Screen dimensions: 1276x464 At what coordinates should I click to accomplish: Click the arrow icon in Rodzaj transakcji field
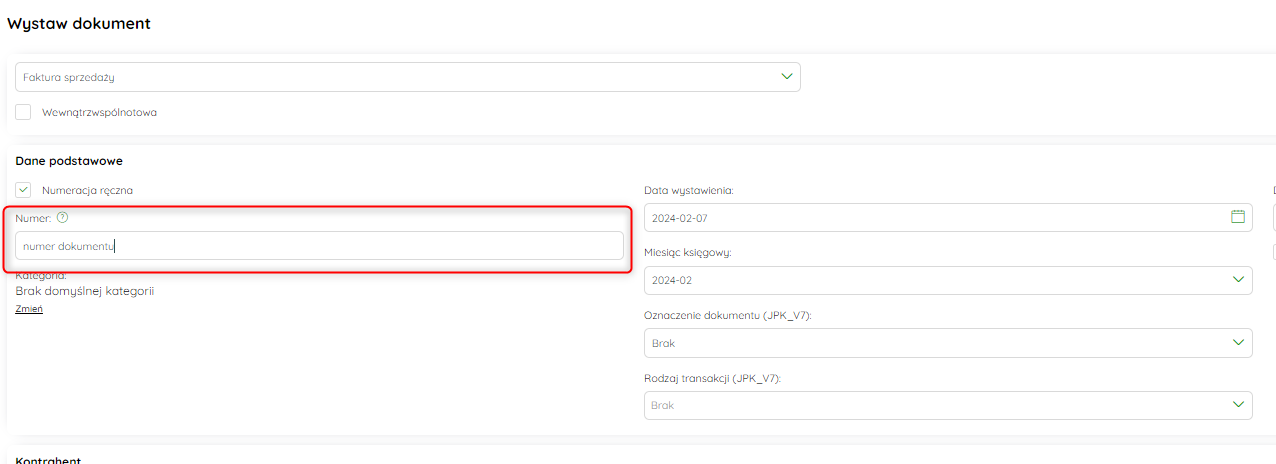[1238, 405]
